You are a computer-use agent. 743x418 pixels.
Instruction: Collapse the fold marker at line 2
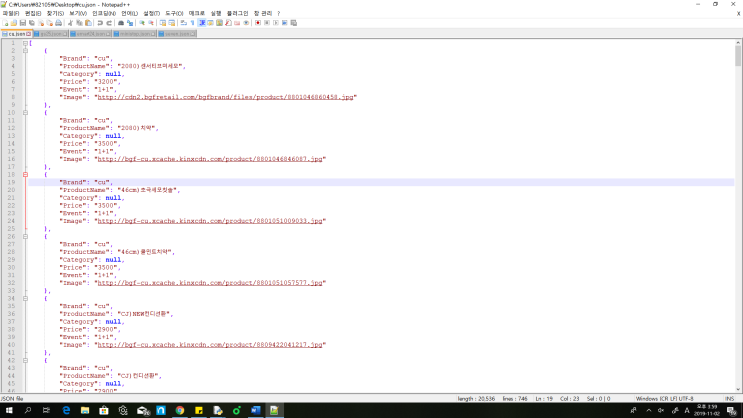[26, 51]
